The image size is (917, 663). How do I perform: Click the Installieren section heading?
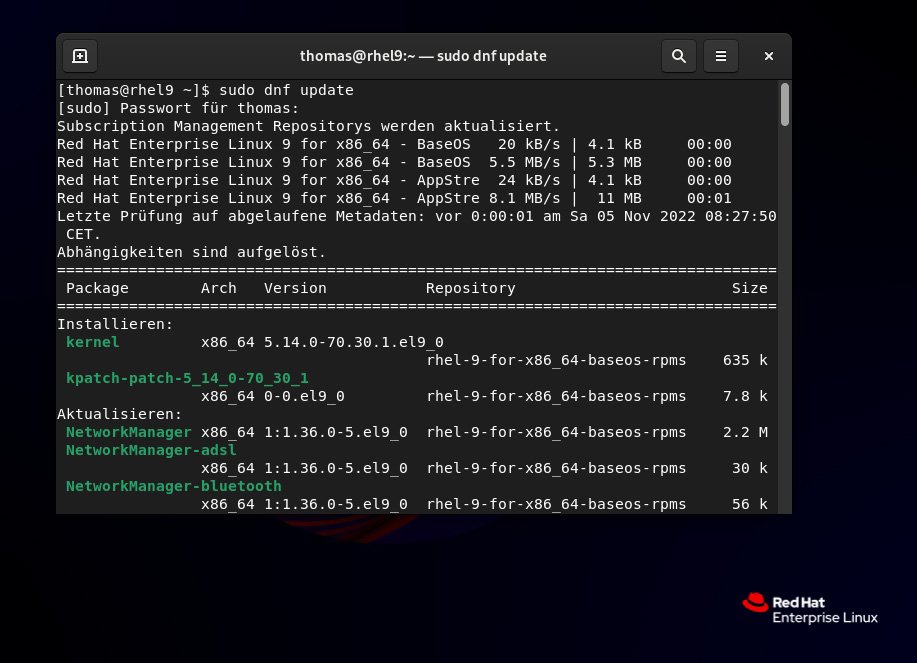tap(114, 324)
